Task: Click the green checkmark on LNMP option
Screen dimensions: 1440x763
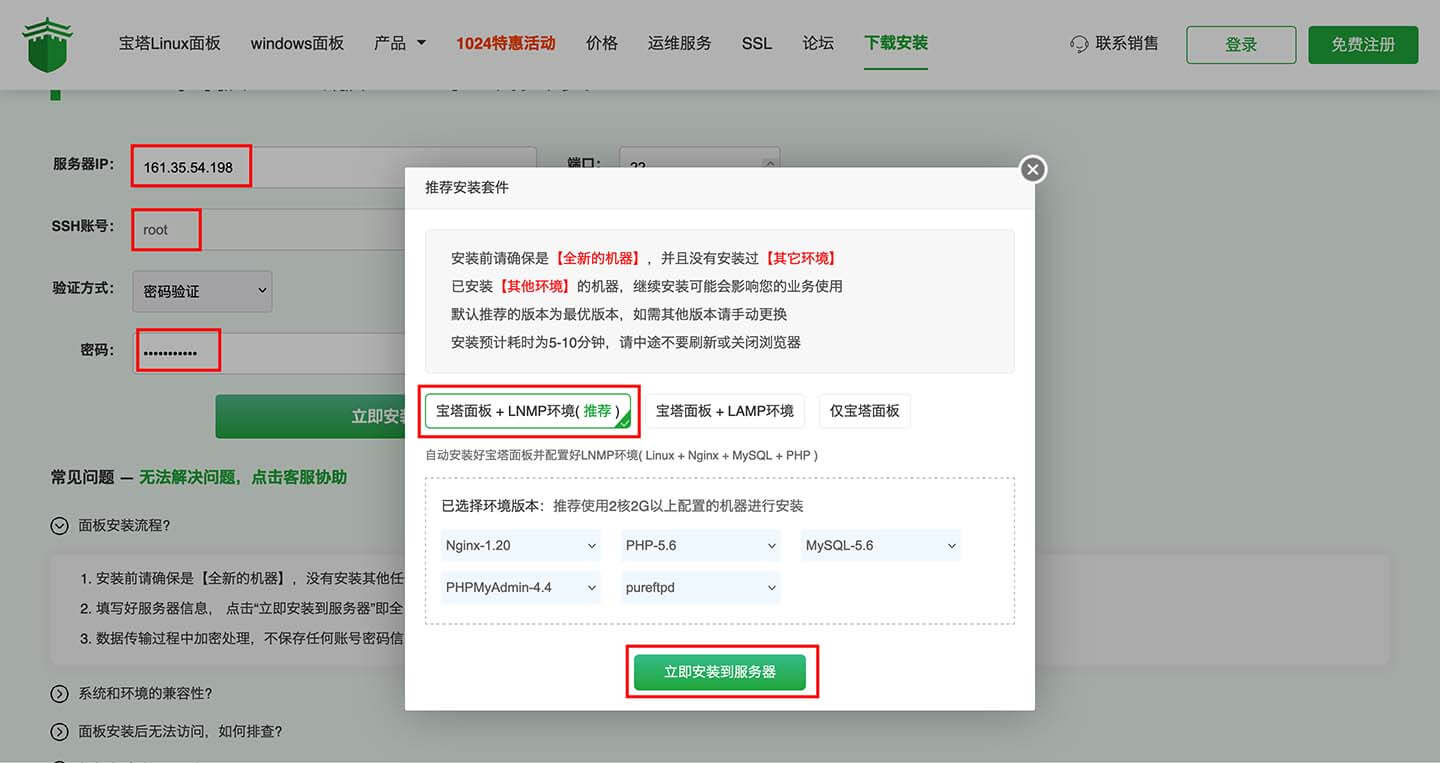Action: pyautogui.click(x=624, y=421)
